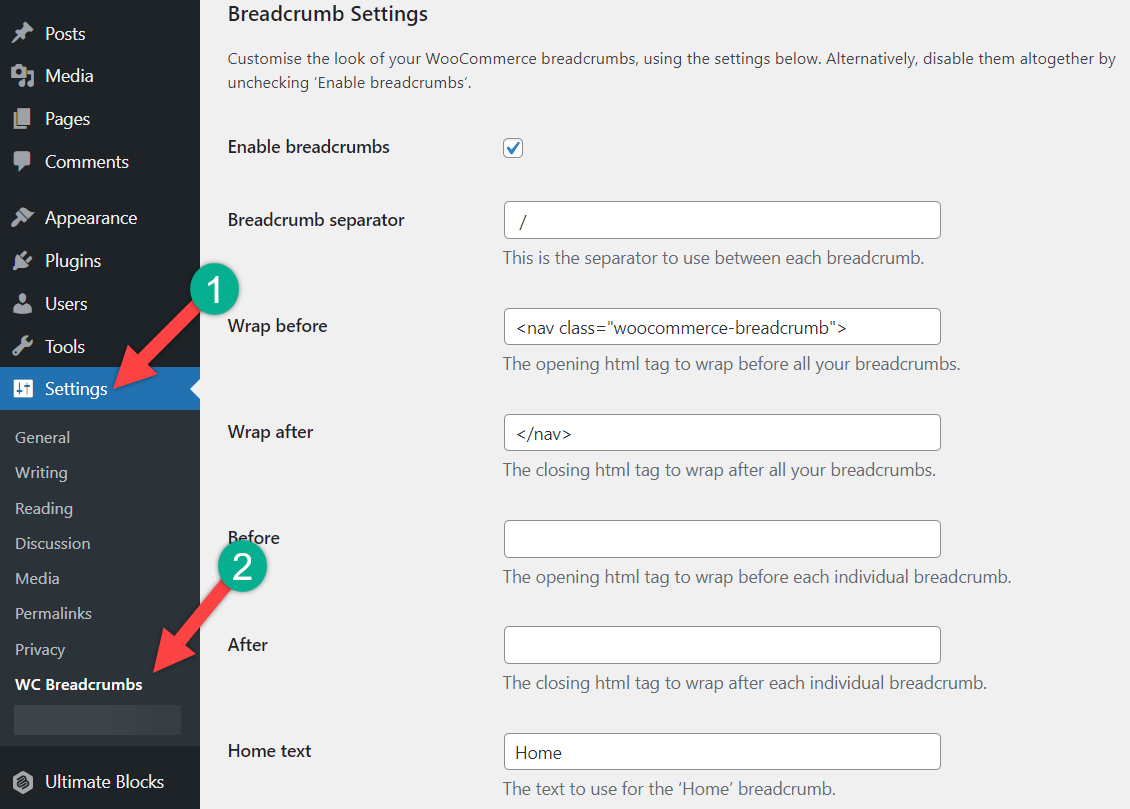Click the After field label
The image size is (1130, 809).
pos(248,645)
